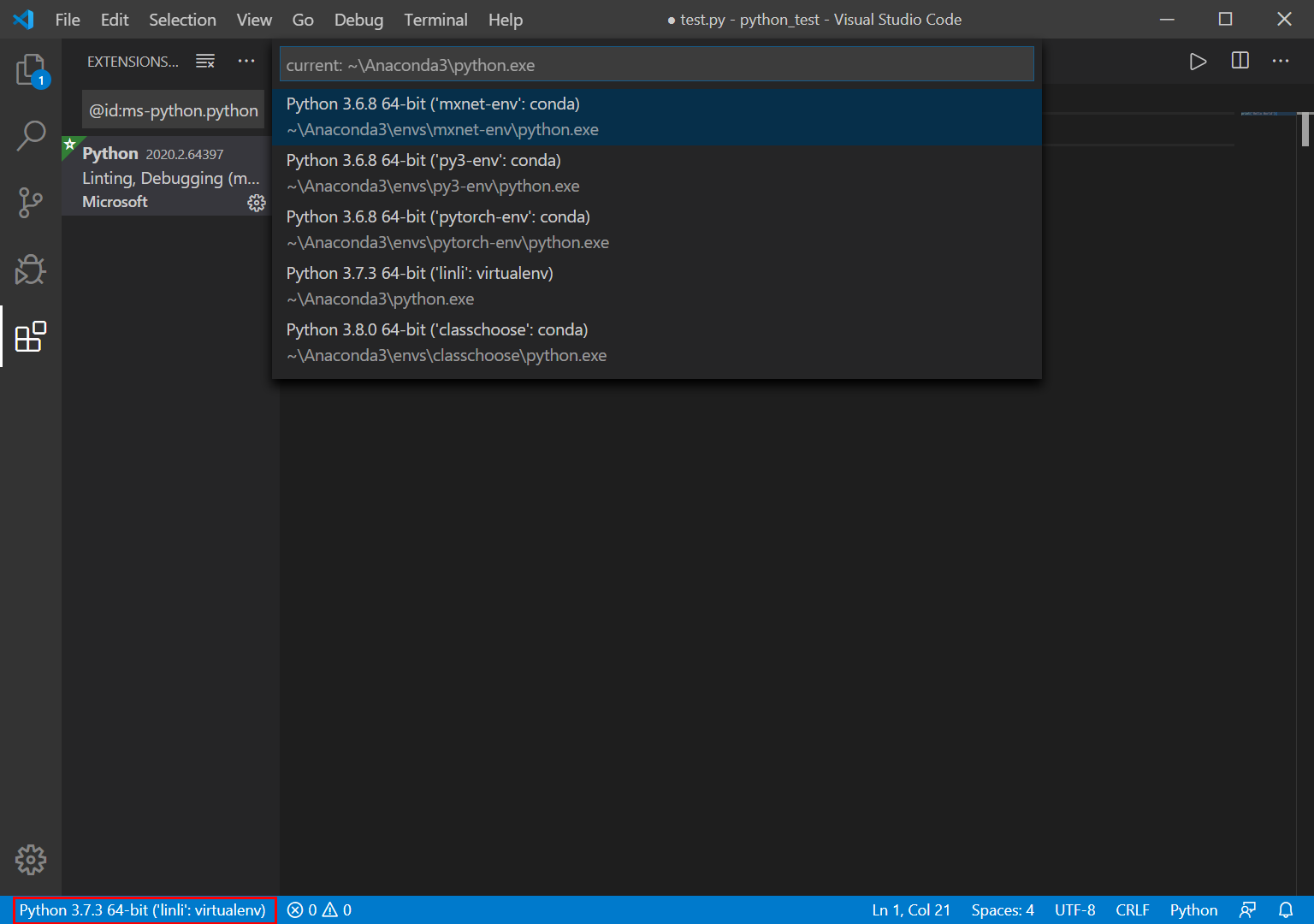Maximize the VS Code window
1314x924 pixels.
[x=1225, y=19]
